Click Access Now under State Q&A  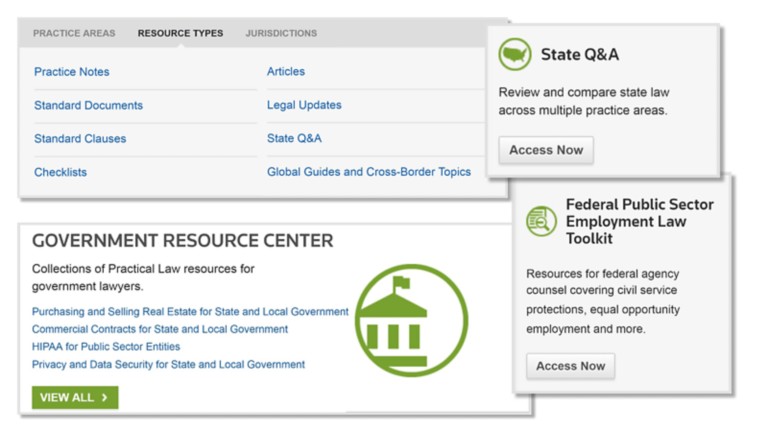546,150
